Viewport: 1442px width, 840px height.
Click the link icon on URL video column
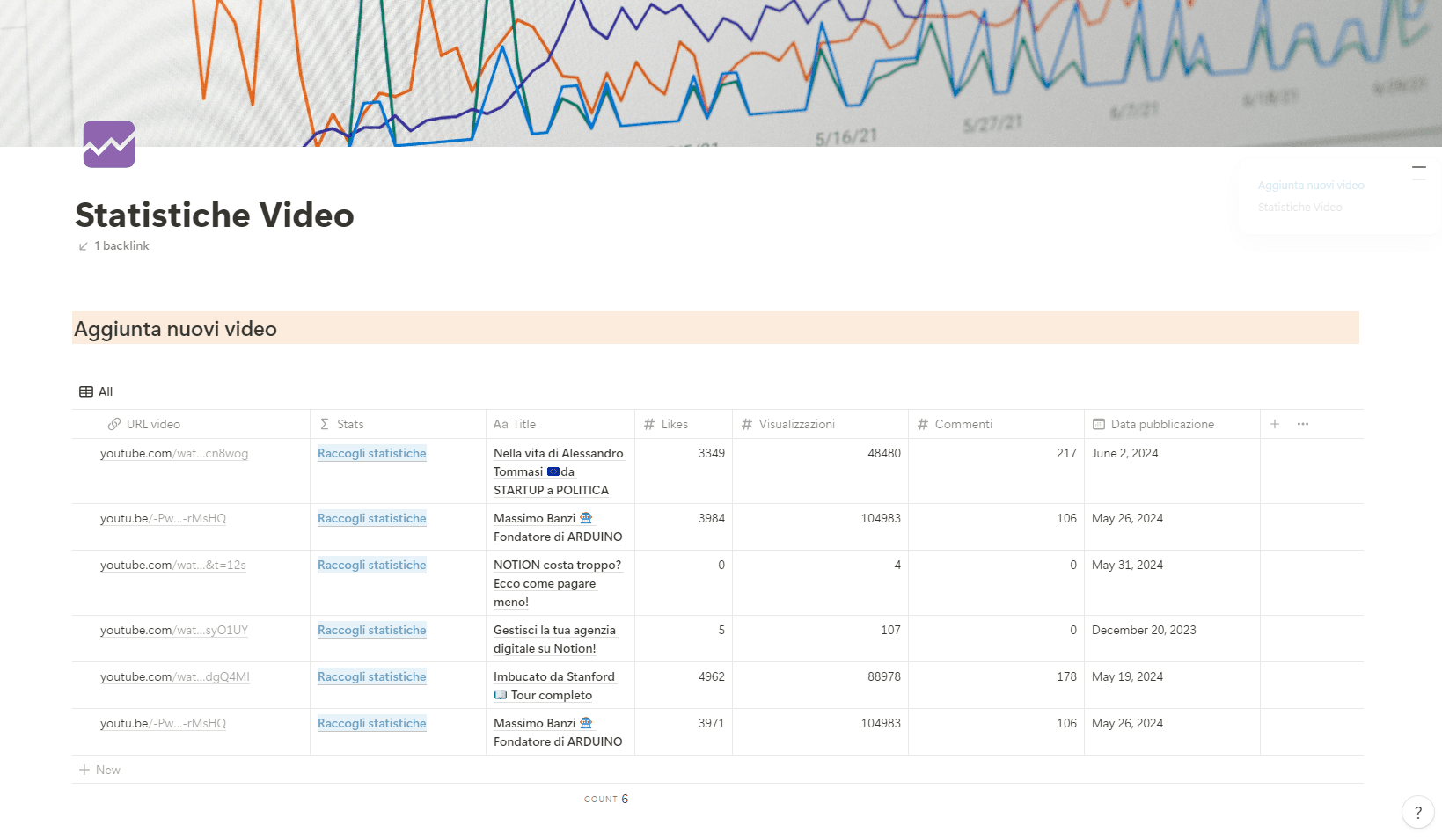tap(114, 423)
